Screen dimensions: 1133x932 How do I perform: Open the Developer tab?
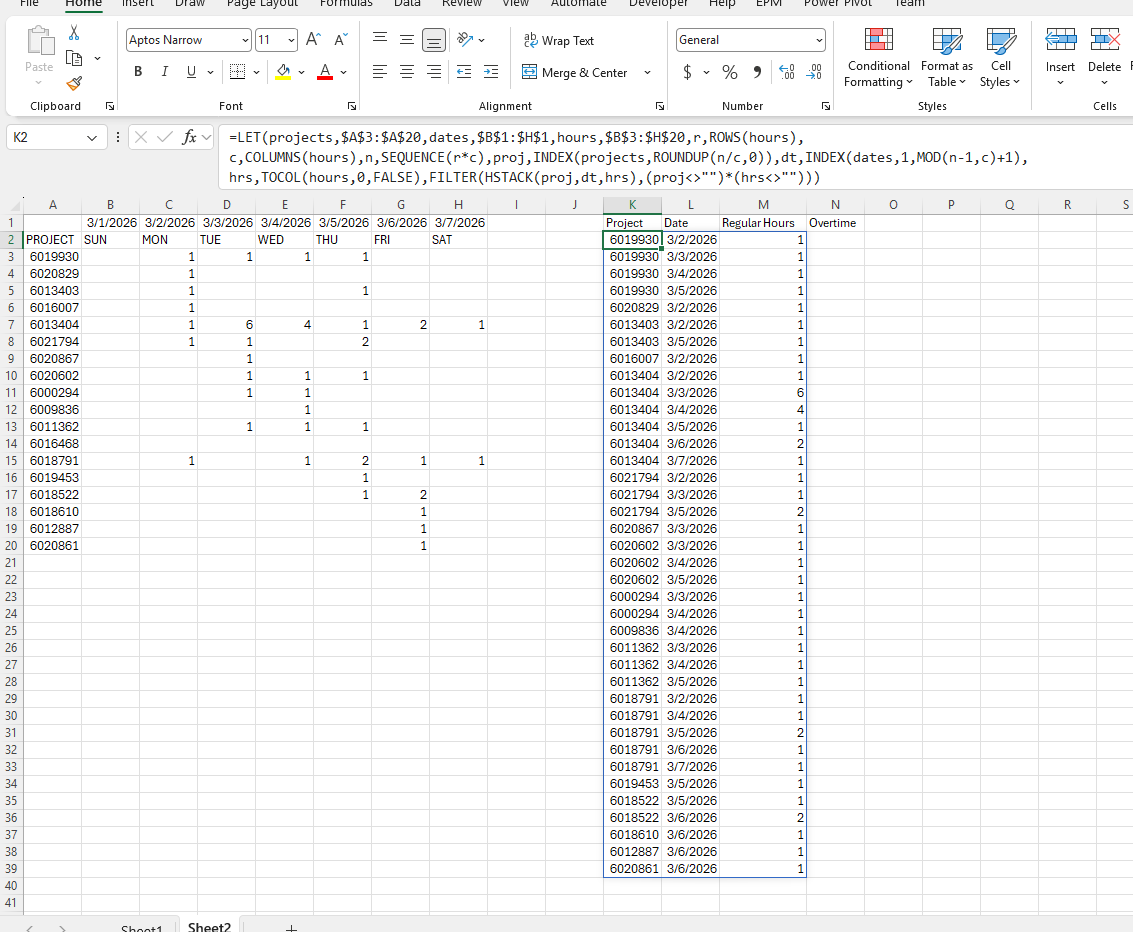coord(658,3)
